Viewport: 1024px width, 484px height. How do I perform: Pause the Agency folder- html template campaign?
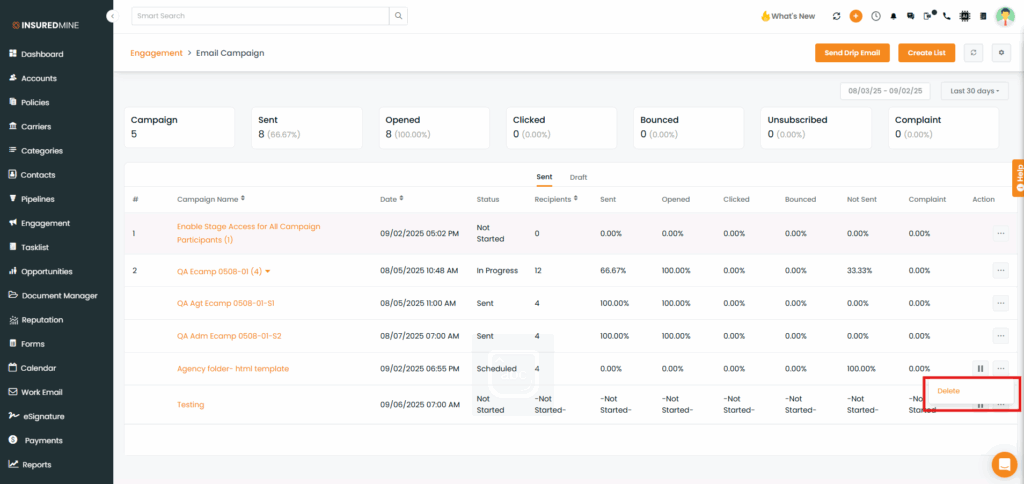(x=980, y=369)
